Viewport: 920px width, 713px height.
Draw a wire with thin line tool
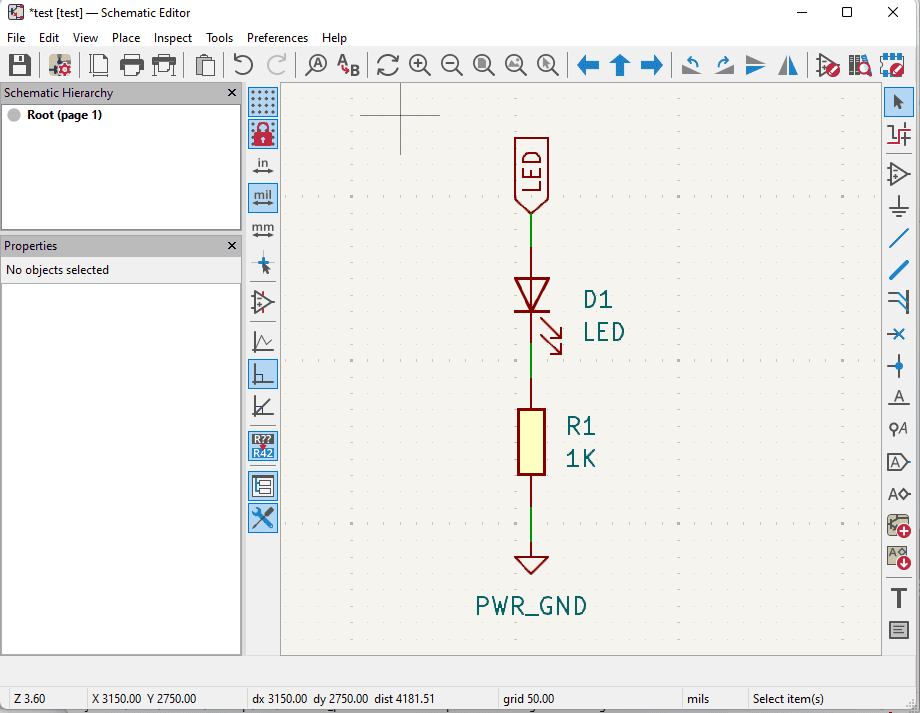pyautogui.click(x=899, y=238)
